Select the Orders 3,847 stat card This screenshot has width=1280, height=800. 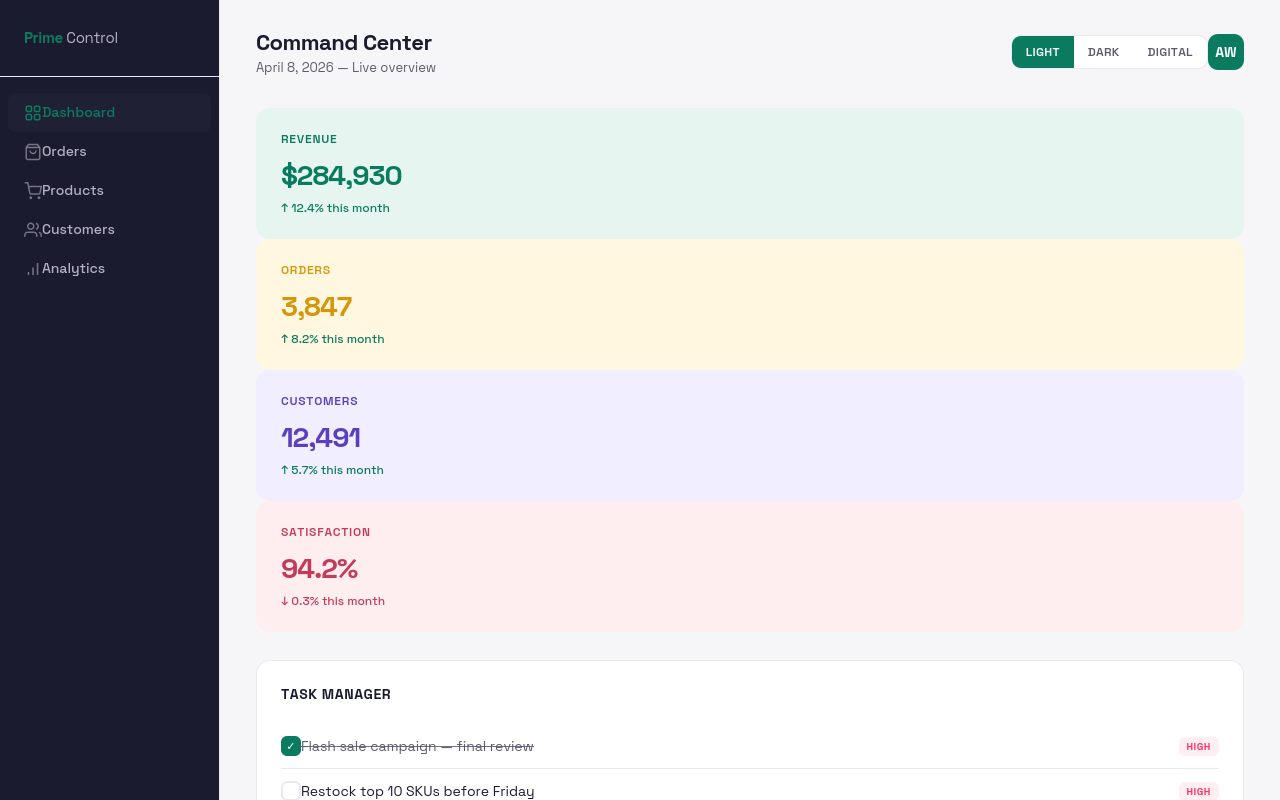click(x=749, y=304)
